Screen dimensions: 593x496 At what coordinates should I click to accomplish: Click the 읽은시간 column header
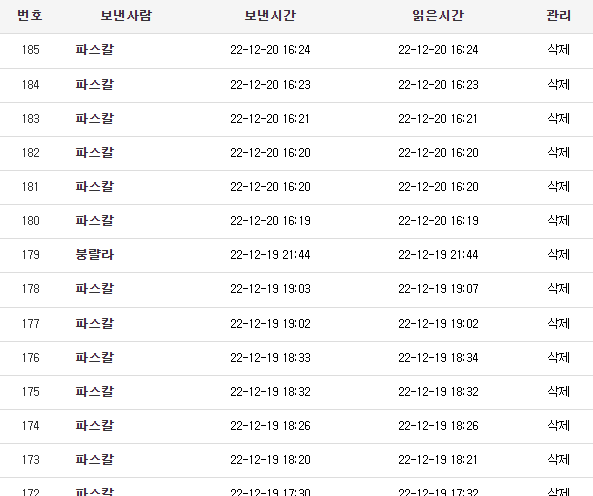[x=438, y=16]
